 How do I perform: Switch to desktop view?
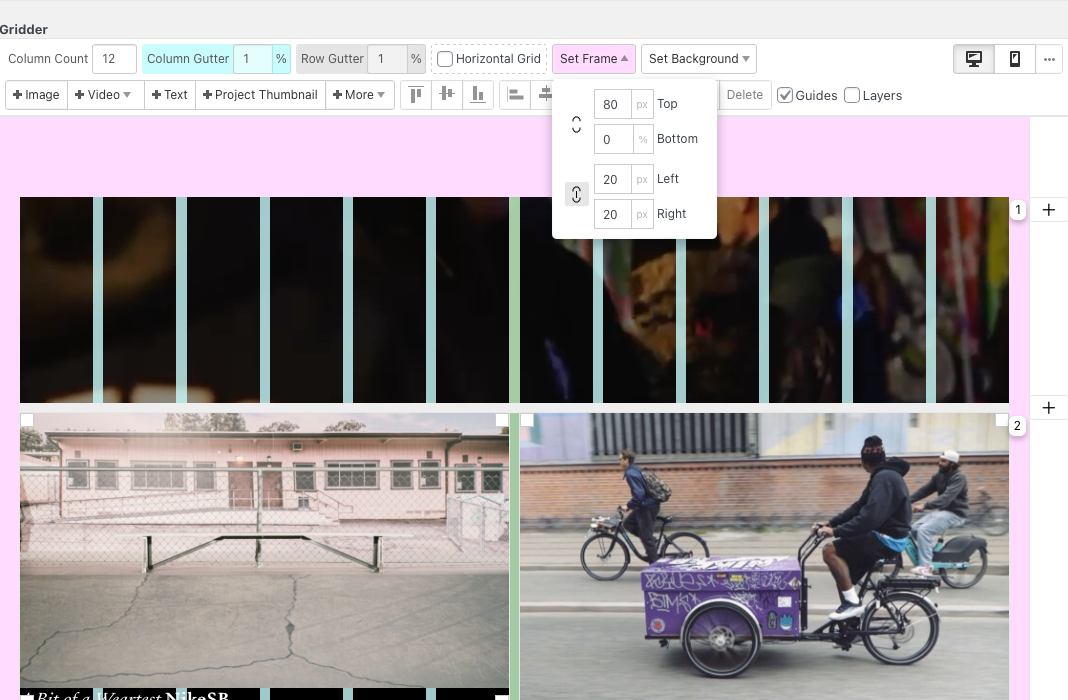(973, 59)
